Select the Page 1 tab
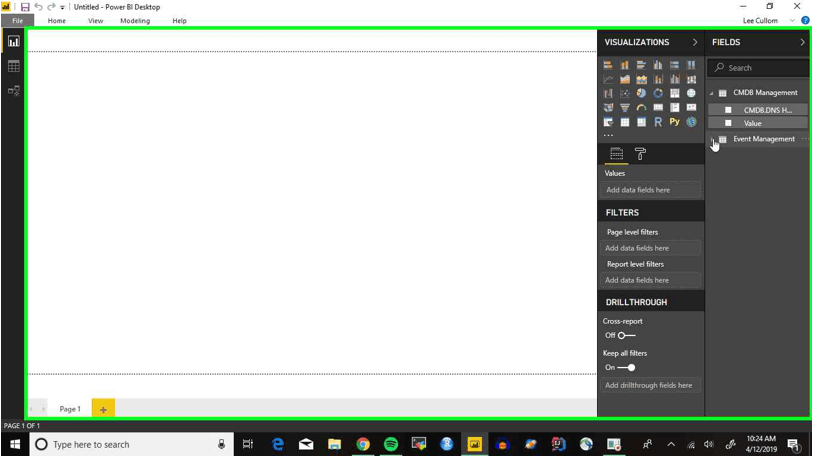Viewport: 813px width, 456px height. [70, 409]
